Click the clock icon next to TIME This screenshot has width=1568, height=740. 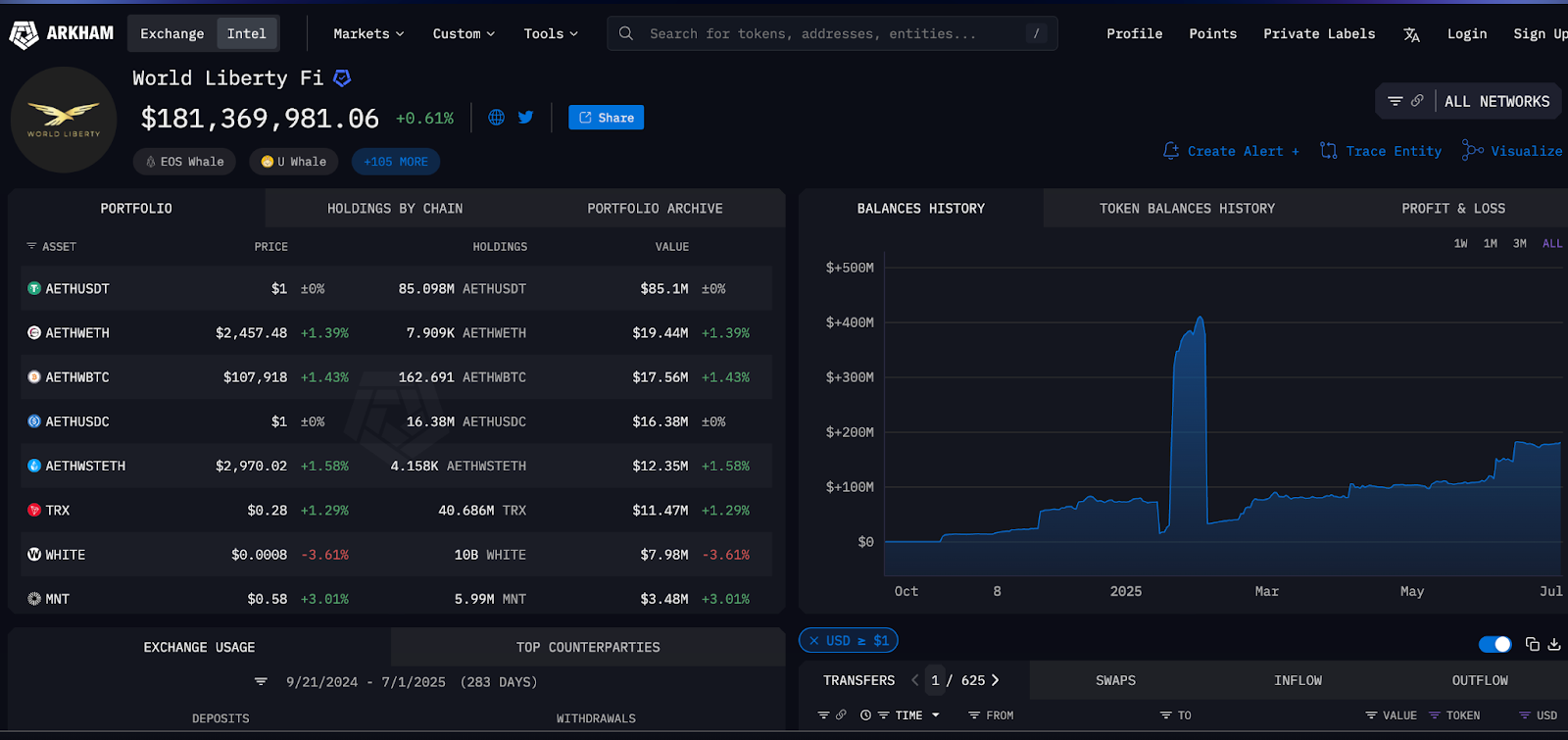865,715
